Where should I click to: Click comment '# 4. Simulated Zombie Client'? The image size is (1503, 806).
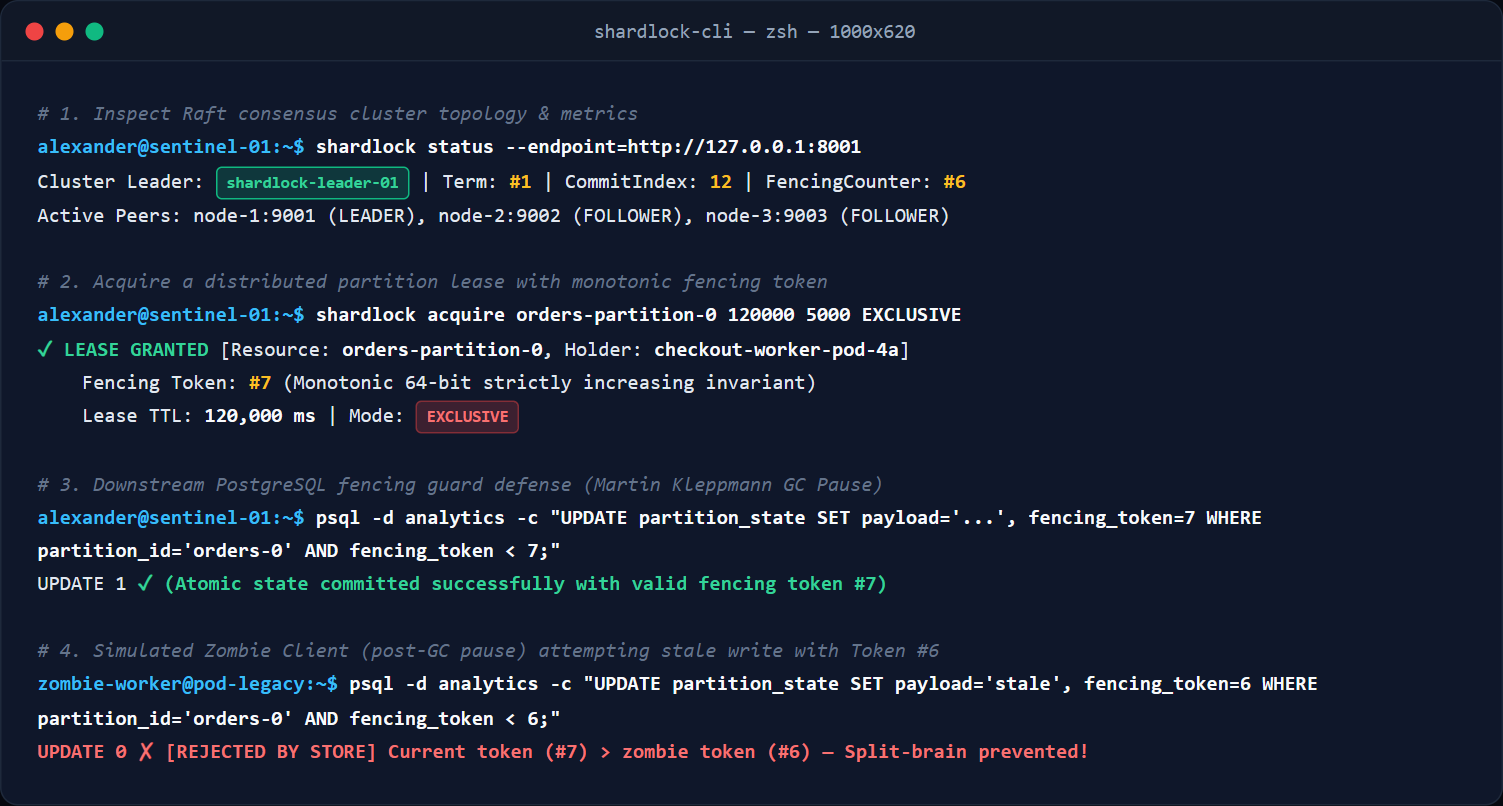[193, 651]
